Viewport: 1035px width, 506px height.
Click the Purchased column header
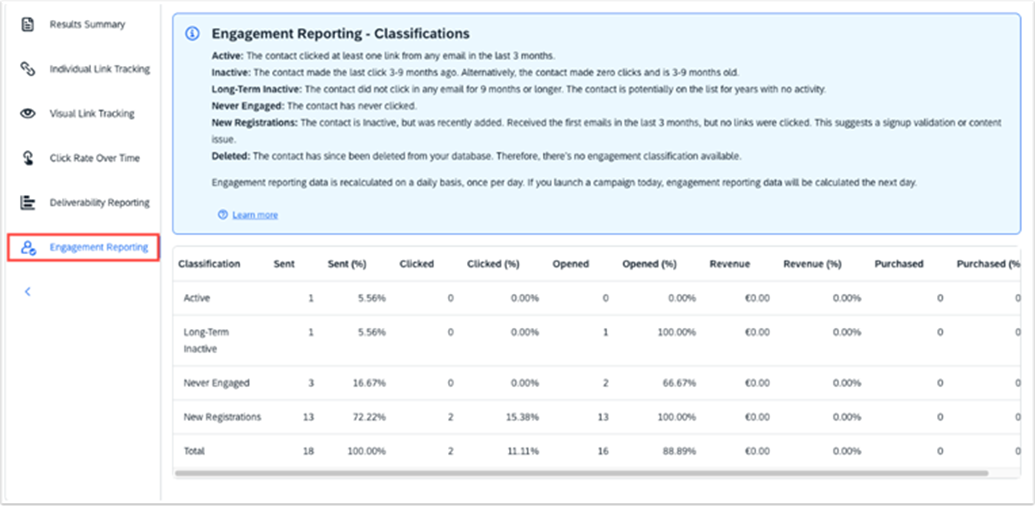(x=899, y=264)
